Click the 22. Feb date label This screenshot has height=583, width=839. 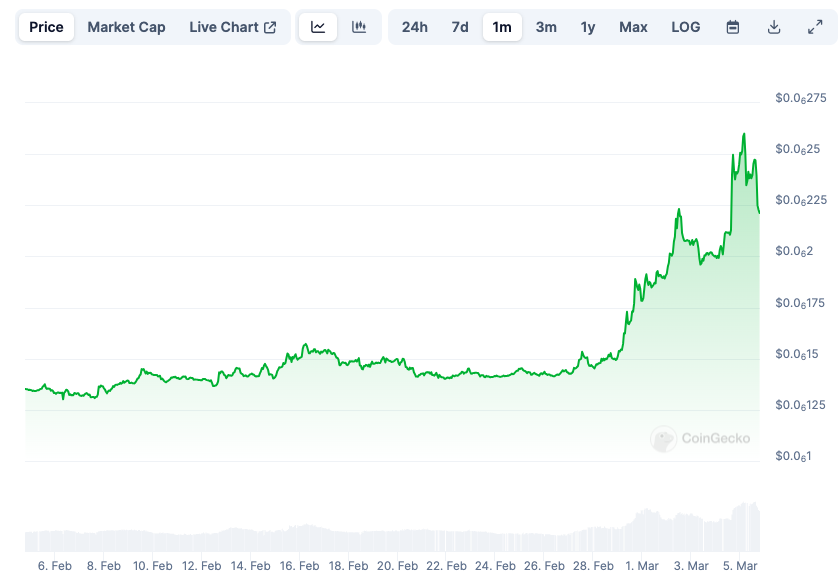tap(446, 565)
